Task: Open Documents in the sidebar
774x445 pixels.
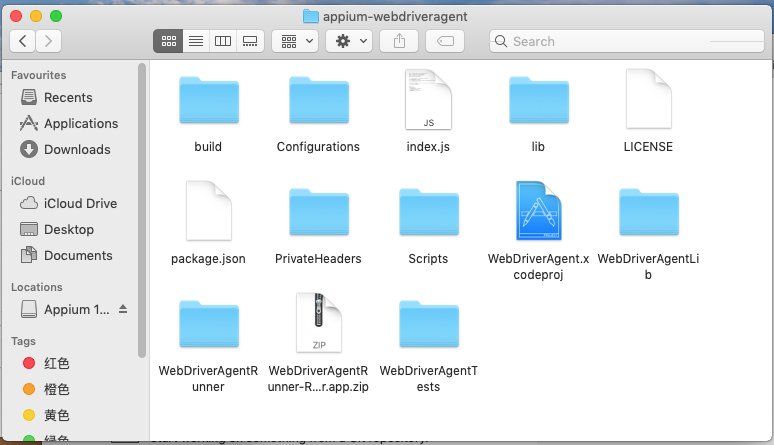Action: 68,255
